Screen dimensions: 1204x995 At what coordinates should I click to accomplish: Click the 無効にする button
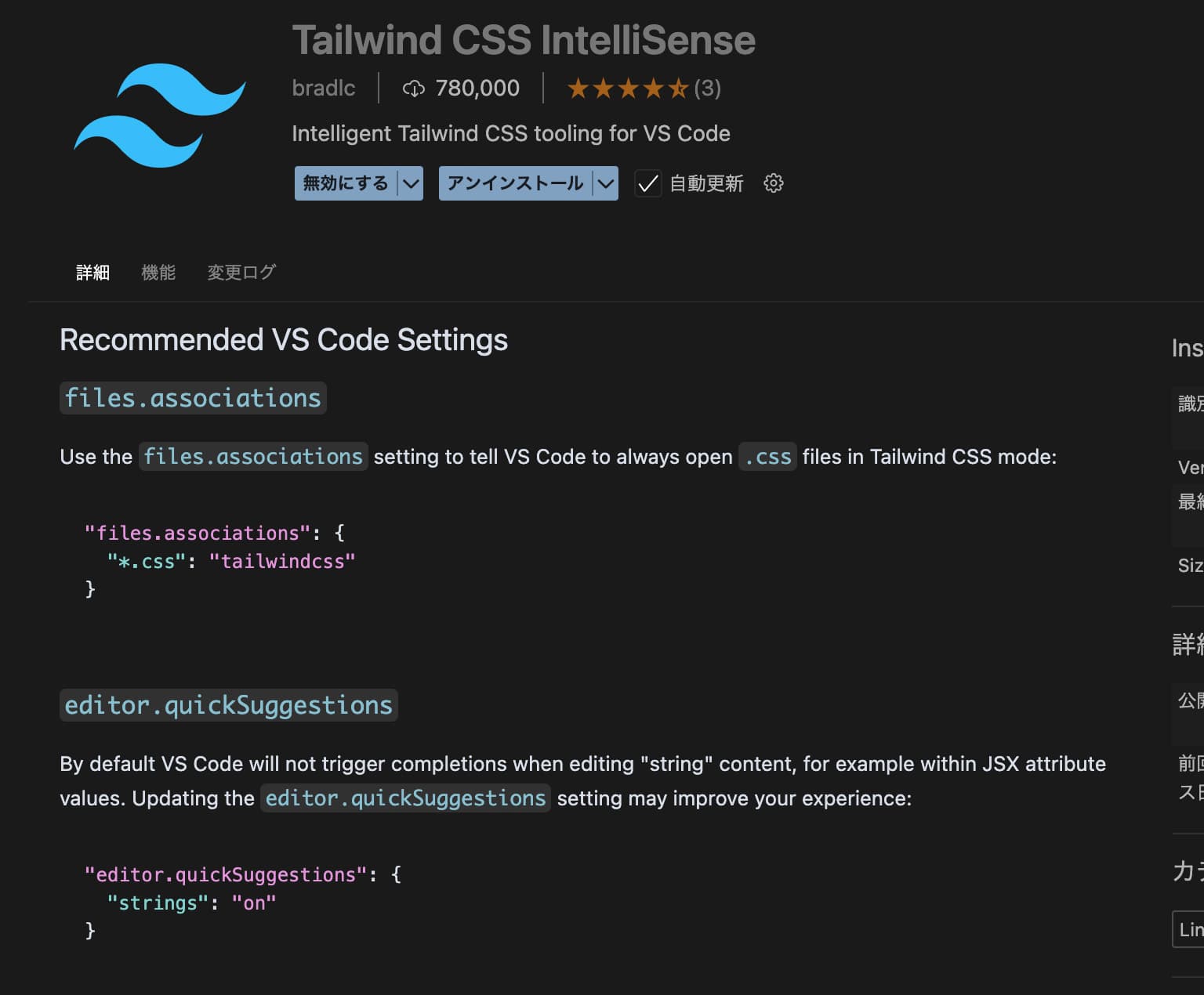pyautogui.click(x=346, y=183)
